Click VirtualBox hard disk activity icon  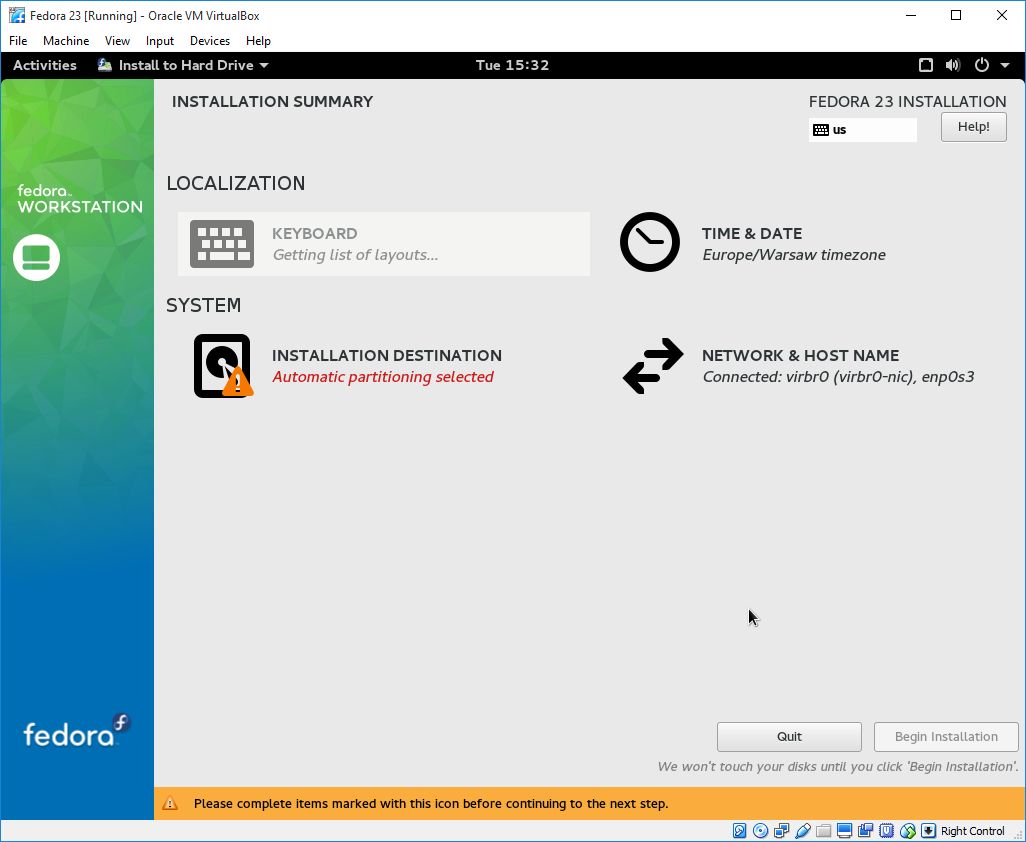coord(739,831)
